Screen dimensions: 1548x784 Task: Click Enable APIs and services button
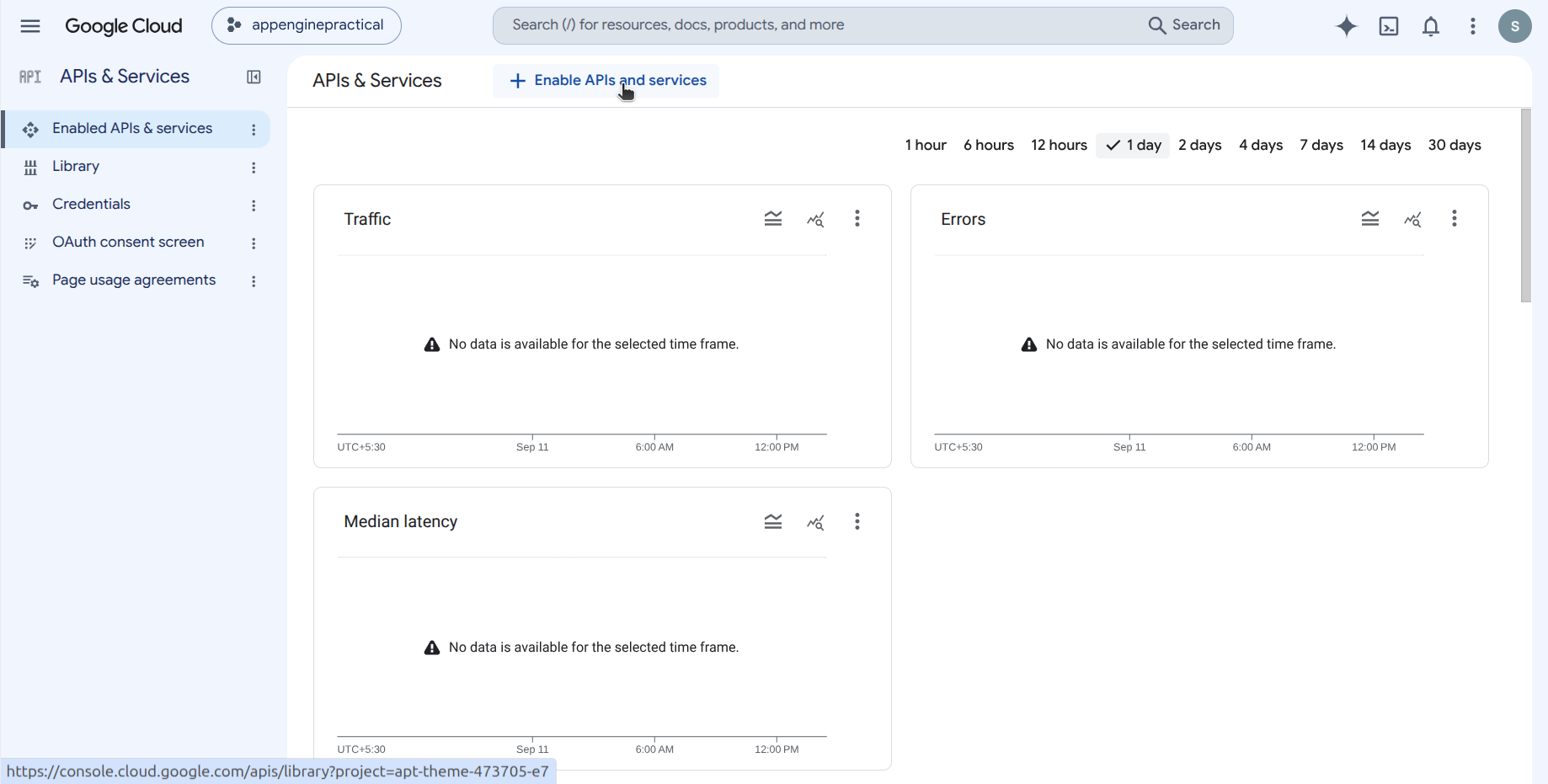(606, 81)
